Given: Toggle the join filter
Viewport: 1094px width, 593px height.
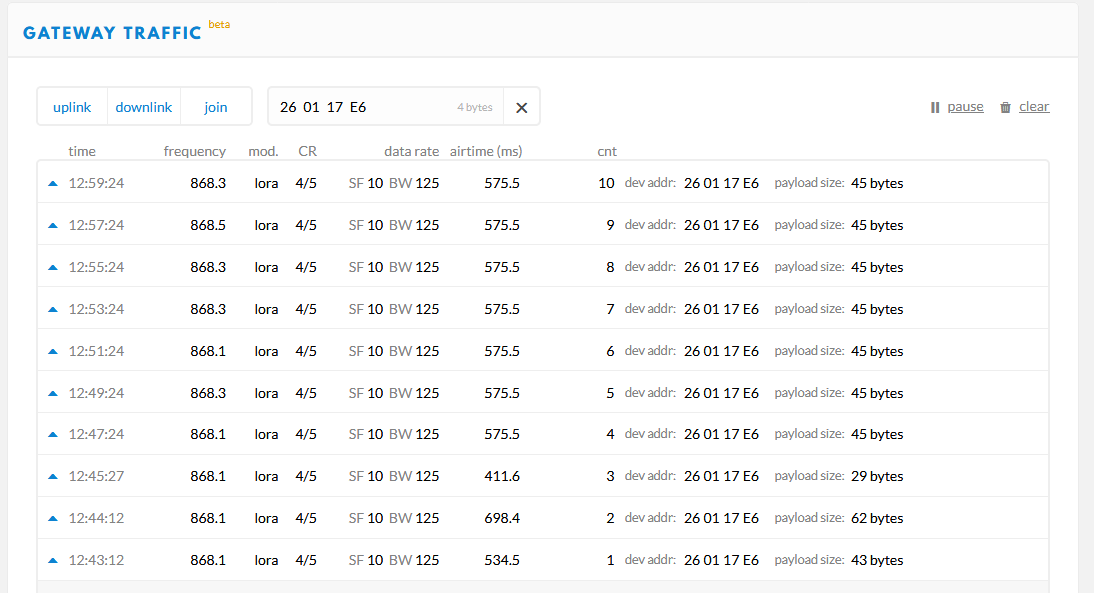Looking at the screenshot, I should (x=216, y=107).
